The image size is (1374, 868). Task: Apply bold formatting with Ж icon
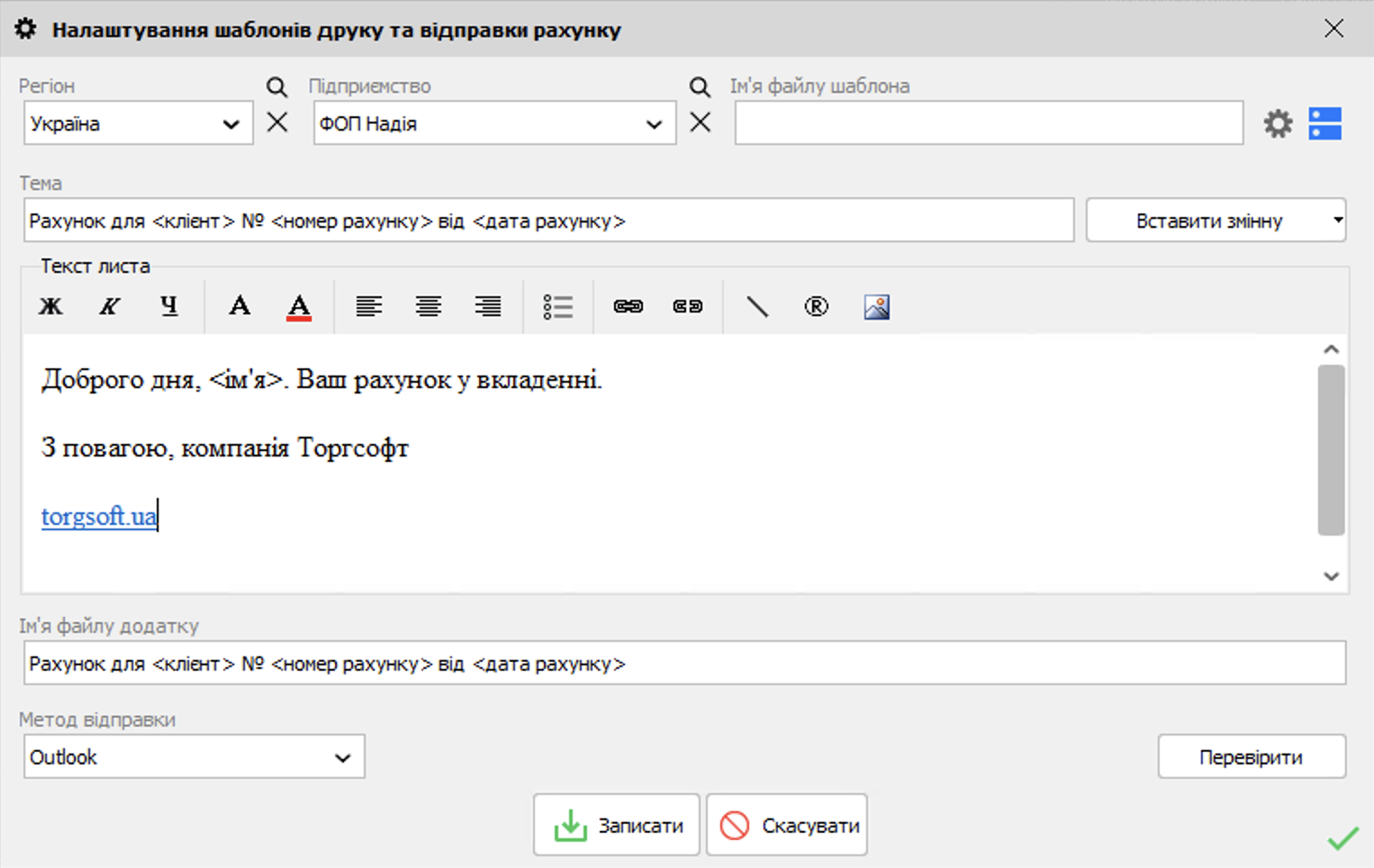[50, 307]
